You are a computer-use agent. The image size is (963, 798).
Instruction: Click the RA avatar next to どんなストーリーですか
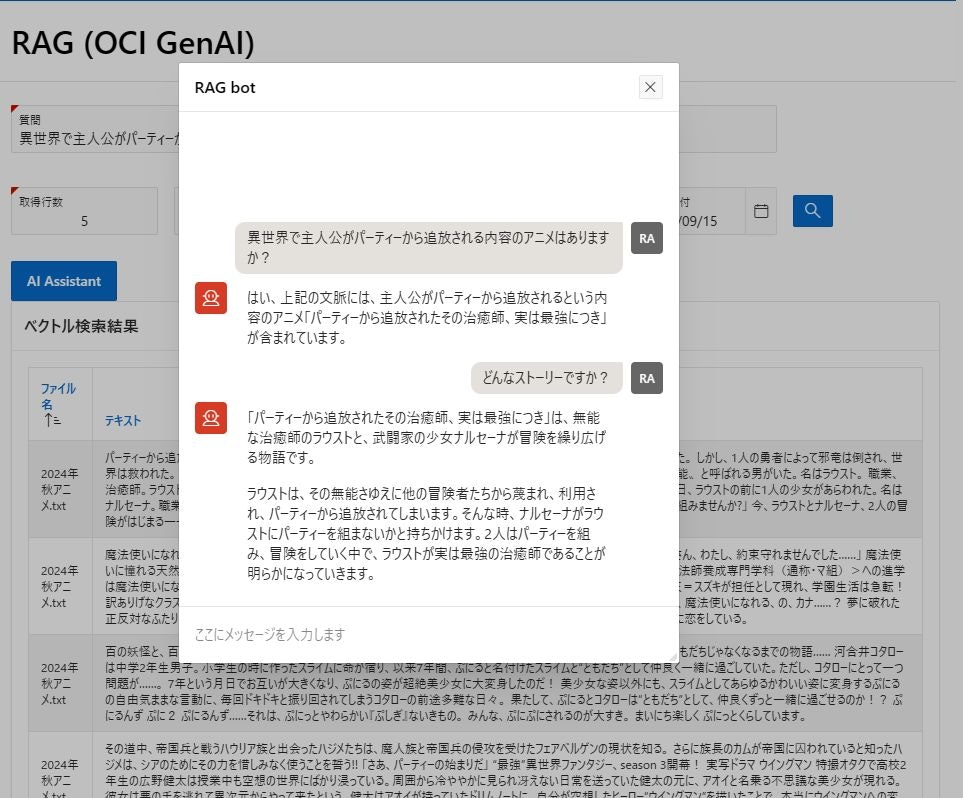647,378
